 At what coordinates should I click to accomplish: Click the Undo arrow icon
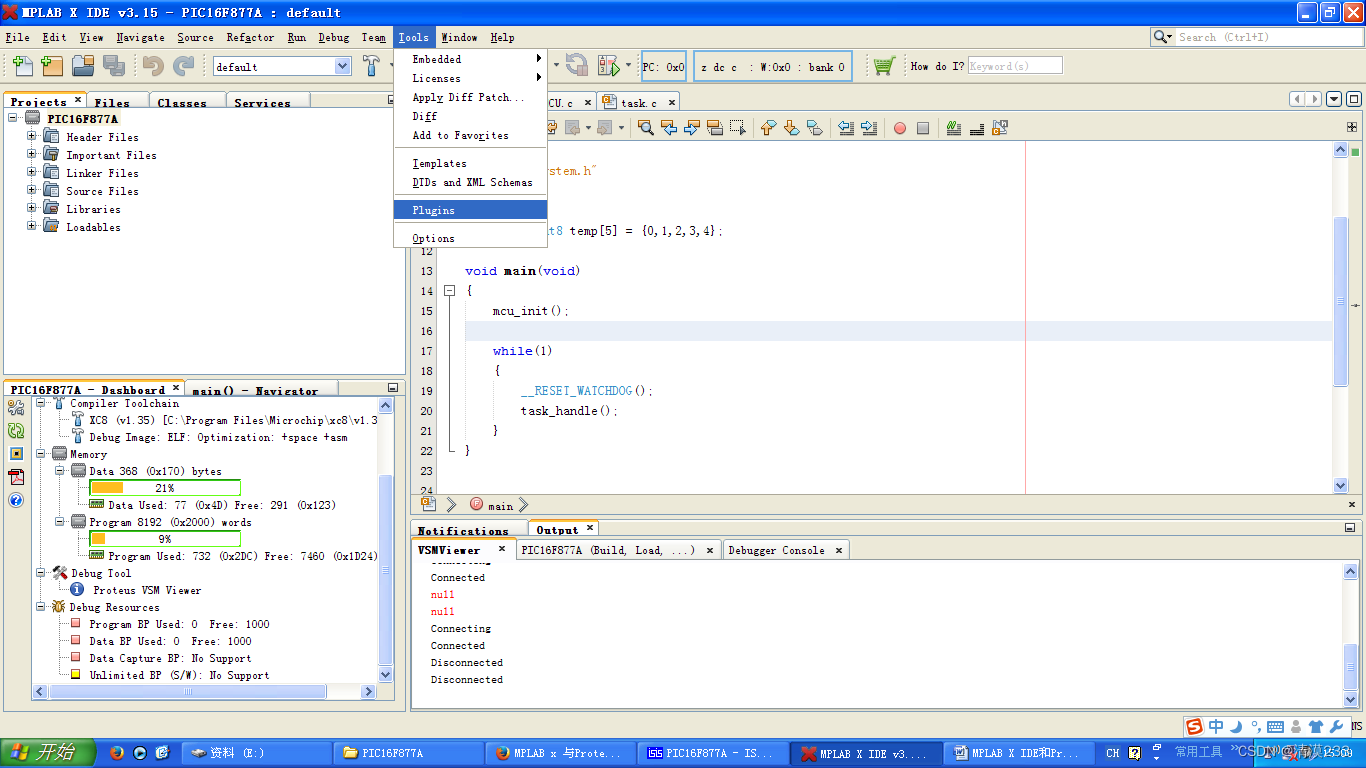pos(153,66)
